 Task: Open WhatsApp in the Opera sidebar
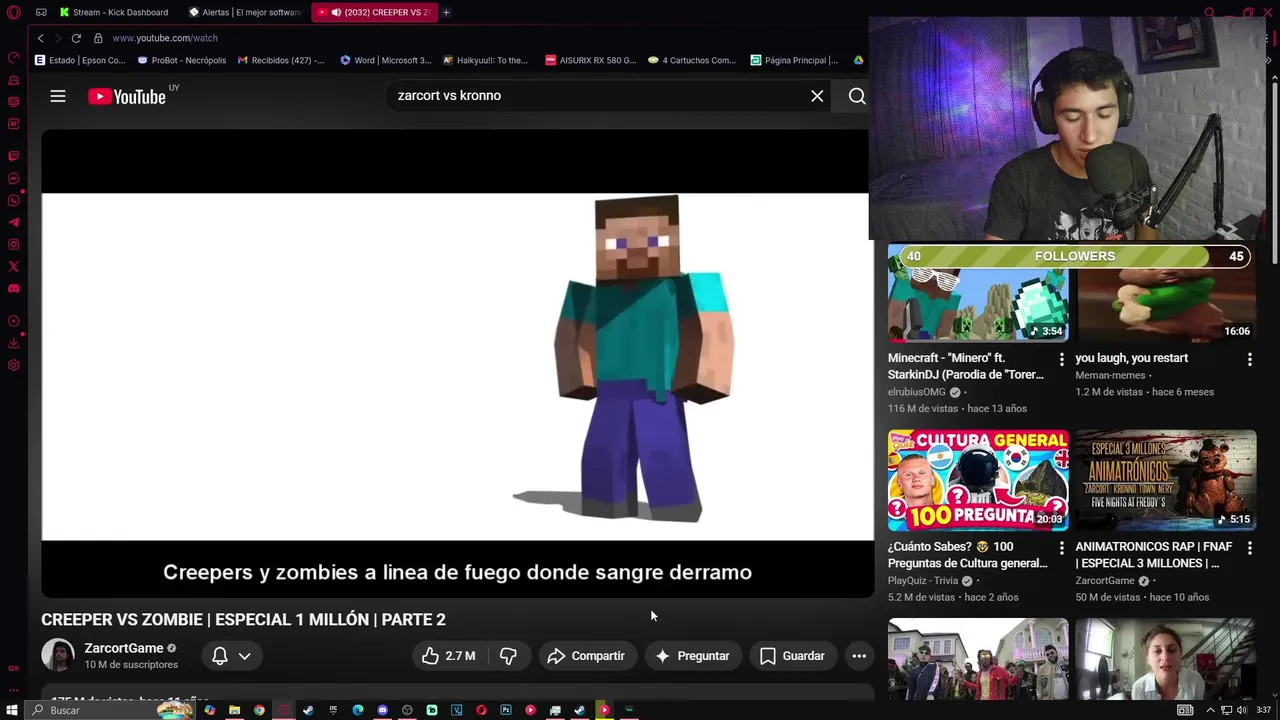point(13,201)
